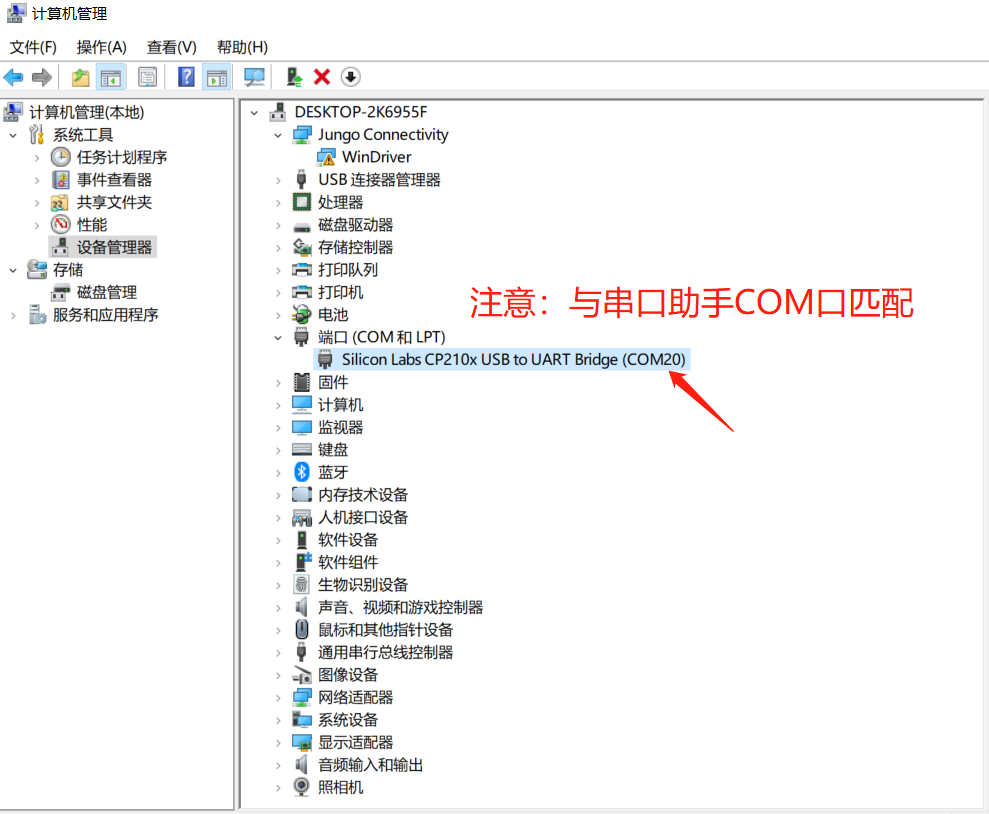Click Scan for hardware changes icon
Viewport: 989px width, 814px height.
pos(255,77)
